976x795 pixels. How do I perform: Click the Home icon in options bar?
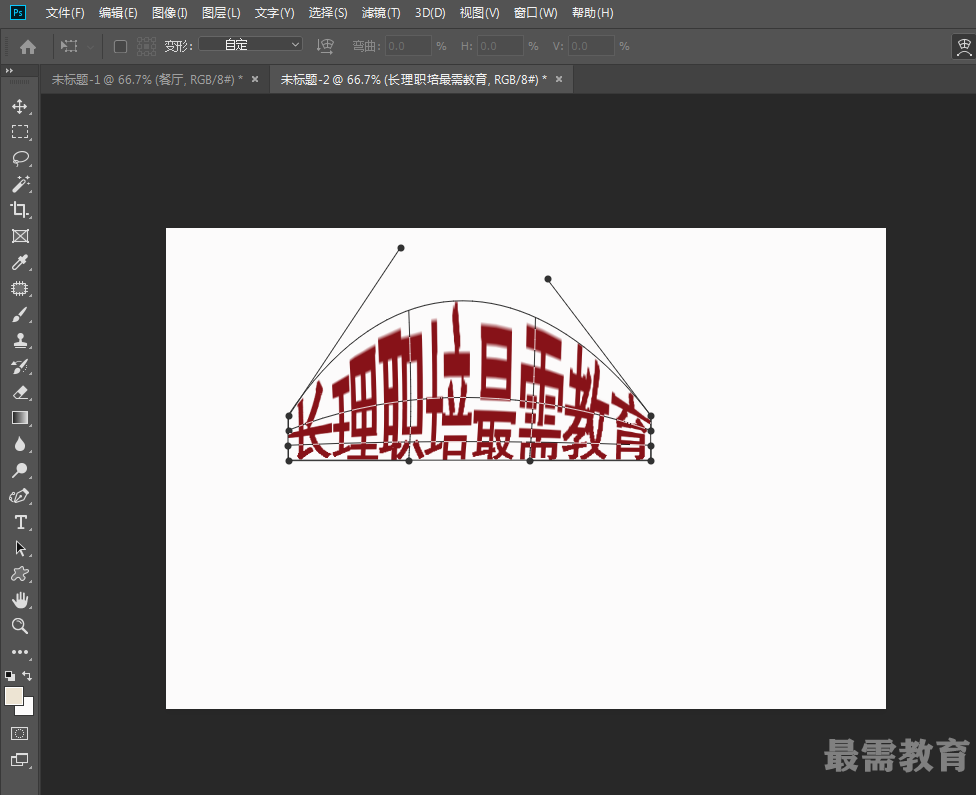[x=27, y=46]
